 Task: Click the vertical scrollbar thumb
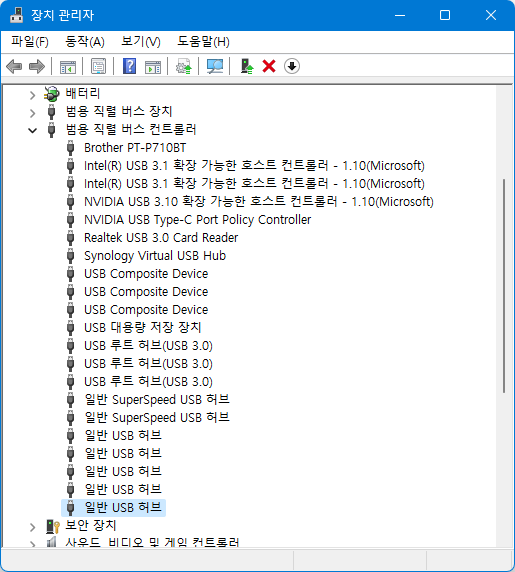(504, 286)
